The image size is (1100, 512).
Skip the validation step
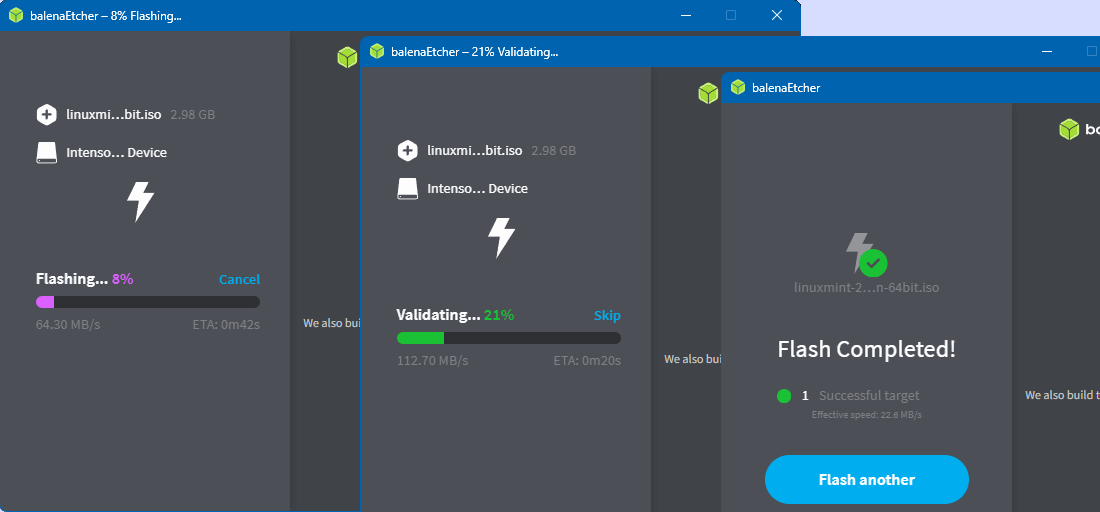pyautogui.click(x=607, y=315)
